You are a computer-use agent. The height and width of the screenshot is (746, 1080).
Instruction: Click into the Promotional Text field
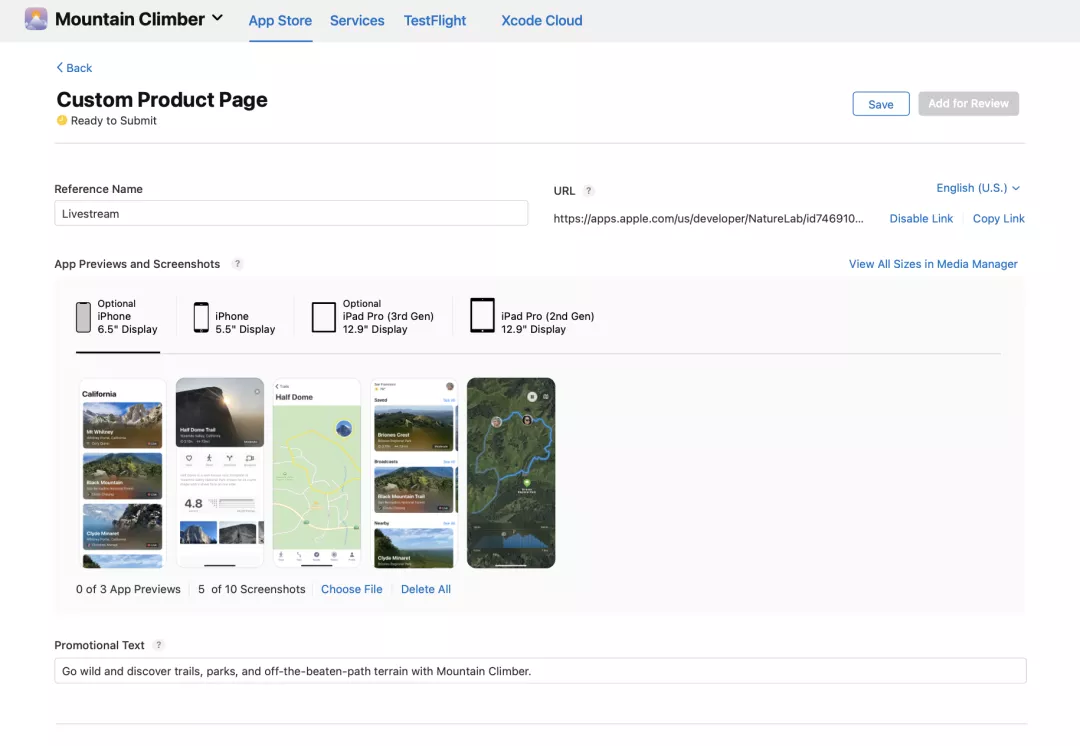540,671
